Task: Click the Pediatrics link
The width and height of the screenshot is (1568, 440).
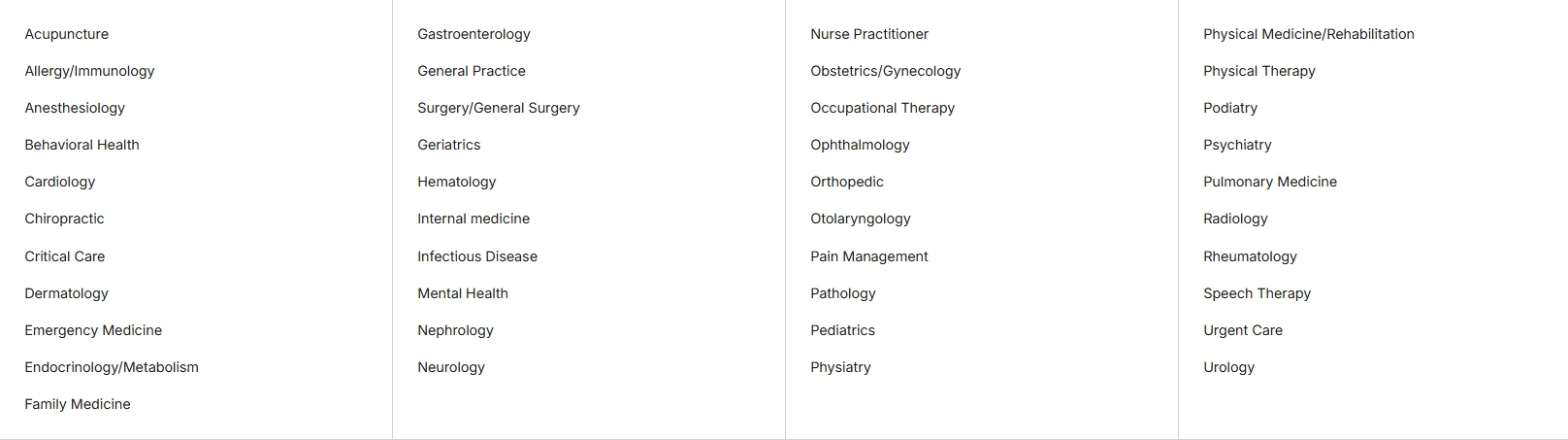Action: [x=842, y=330]
